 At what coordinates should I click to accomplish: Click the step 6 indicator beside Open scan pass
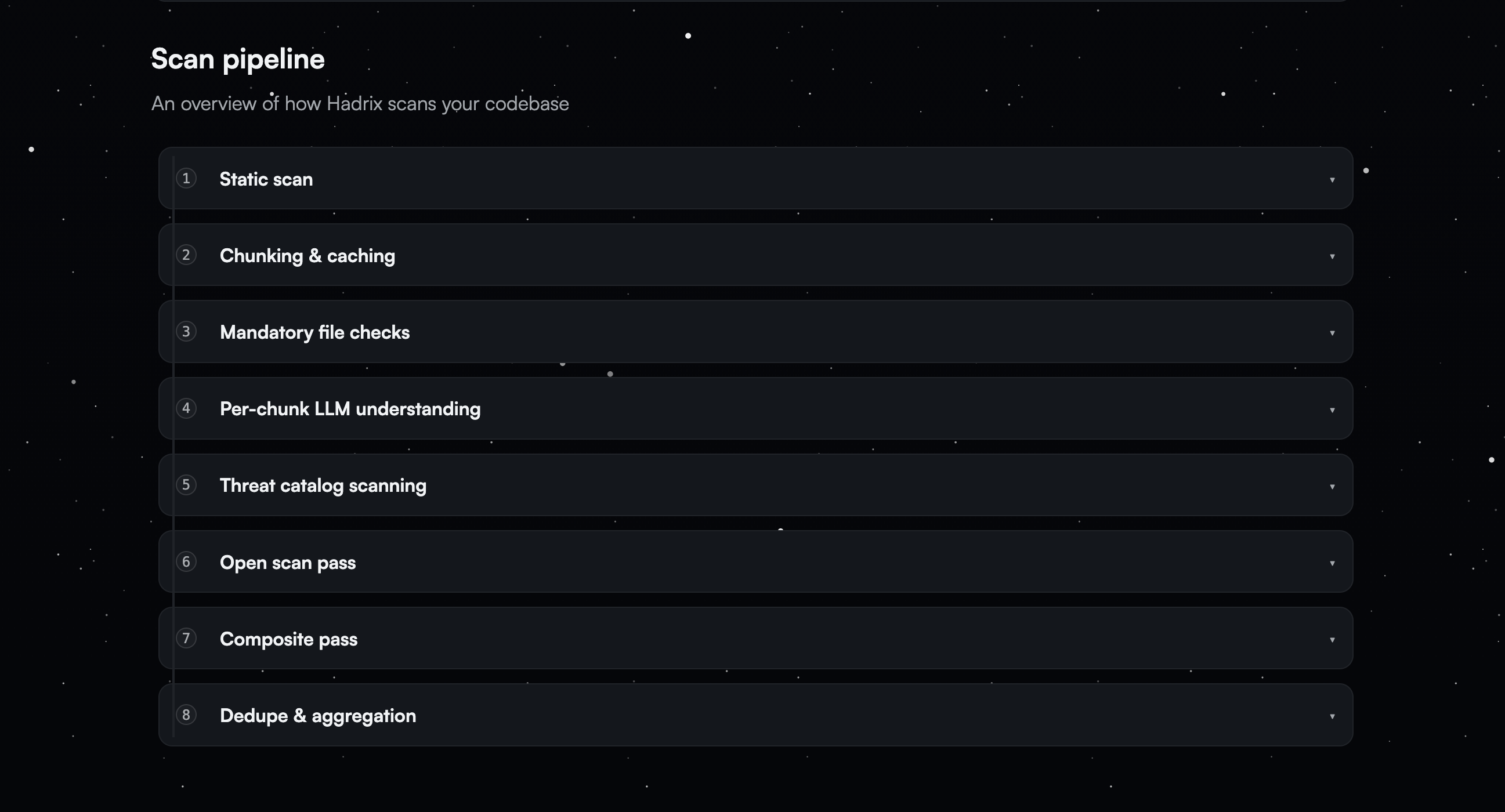pyautogui.click(x=186, y=562)
